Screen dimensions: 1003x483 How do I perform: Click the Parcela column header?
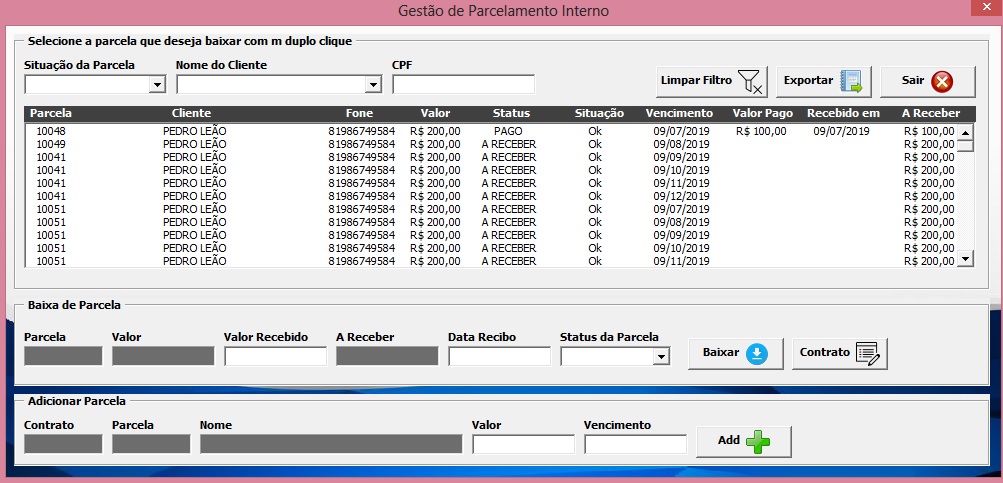51,113
